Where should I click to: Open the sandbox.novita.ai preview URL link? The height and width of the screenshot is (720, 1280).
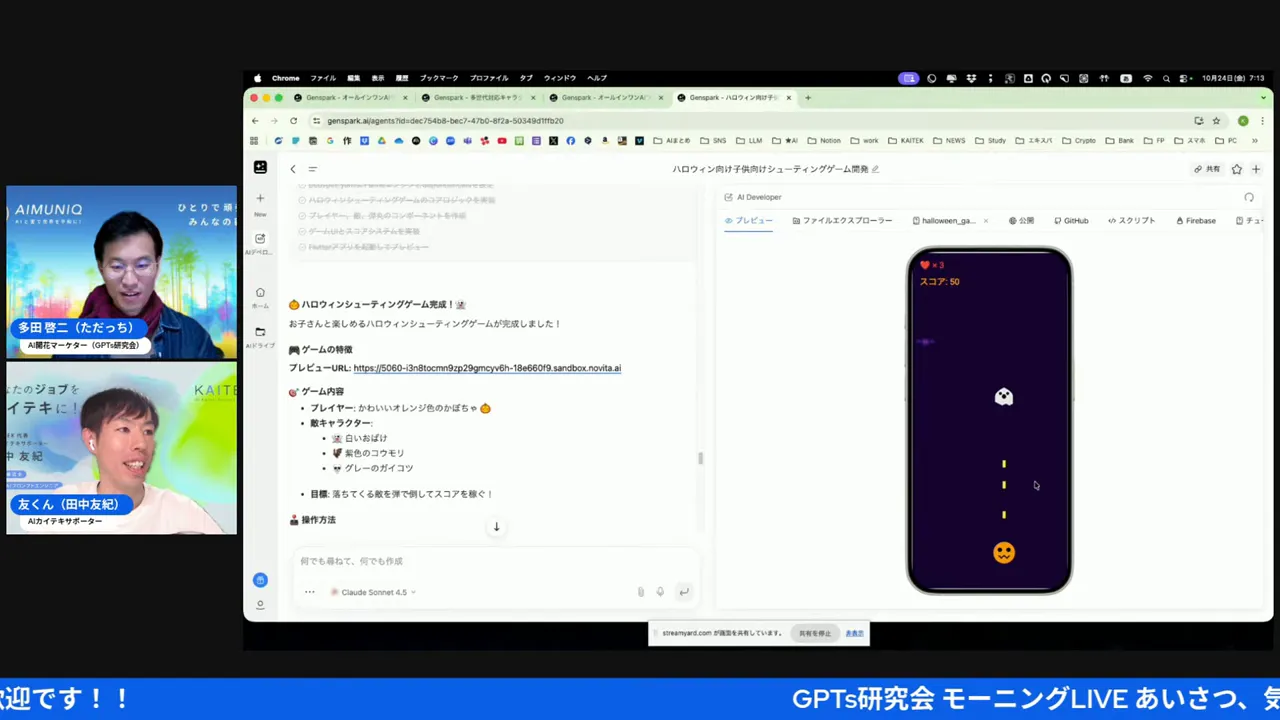pyautogui.click(x=487, y=368)
